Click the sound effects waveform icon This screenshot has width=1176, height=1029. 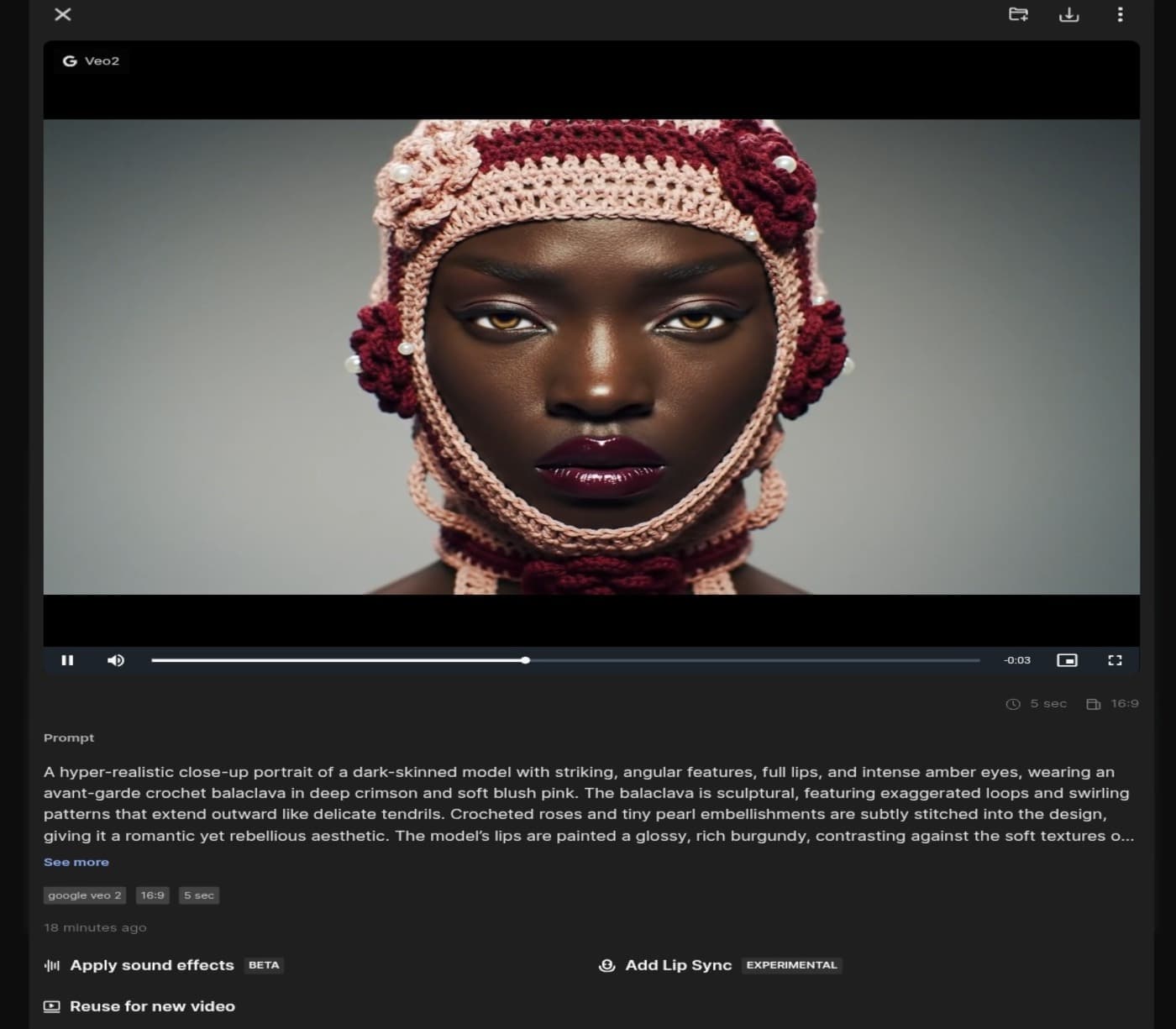point(52,965)
